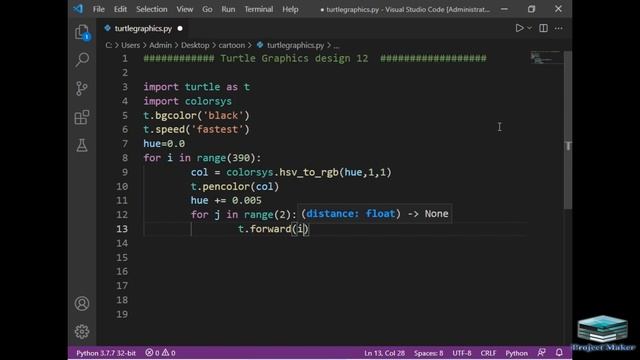The image size is (640, 360).
Task: Click the t.pencolor(col) line
Action: coord(235,187)
